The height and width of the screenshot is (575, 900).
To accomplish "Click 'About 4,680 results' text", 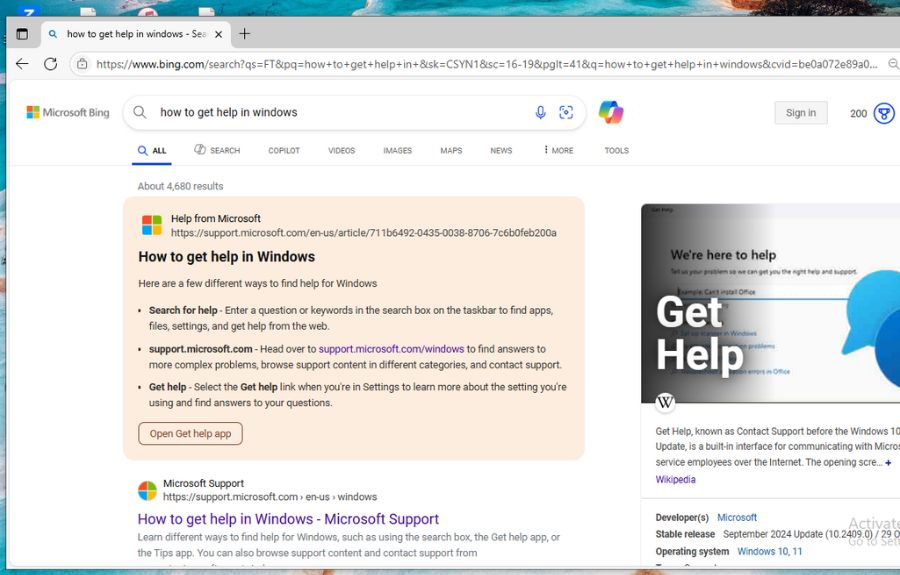I will 180,186.
